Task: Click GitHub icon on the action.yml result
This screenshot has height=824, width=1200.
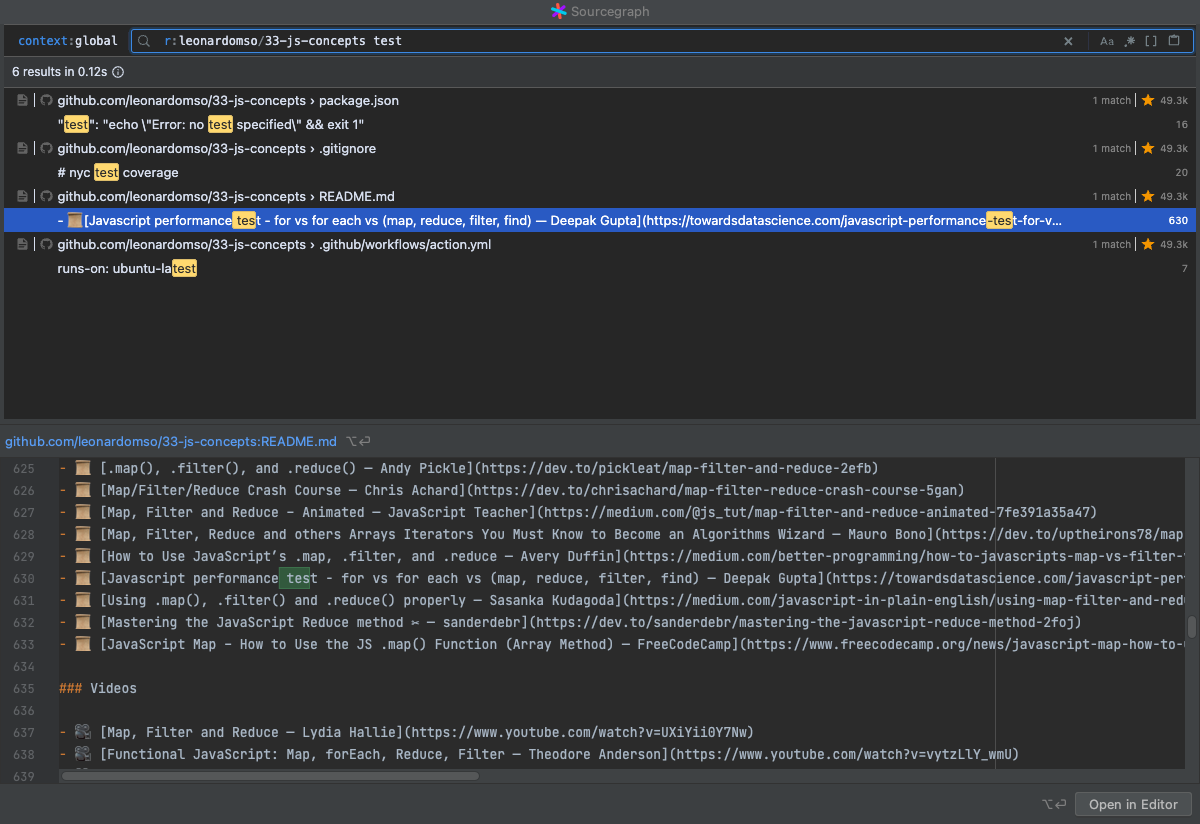Action: pyautogui.click(x=46, y=244)
